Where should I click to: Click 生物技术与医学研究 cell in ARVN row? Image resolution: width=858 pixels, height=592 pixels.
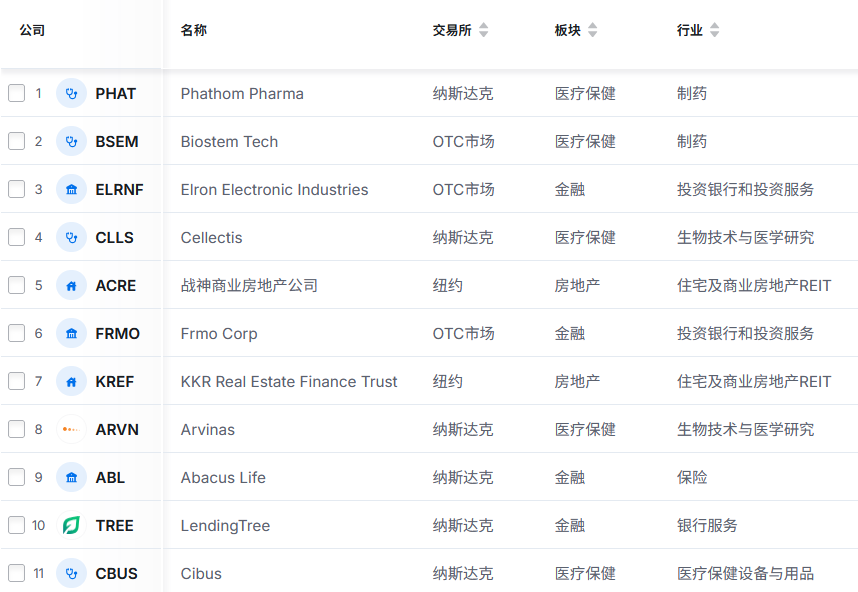pos(745,430)
